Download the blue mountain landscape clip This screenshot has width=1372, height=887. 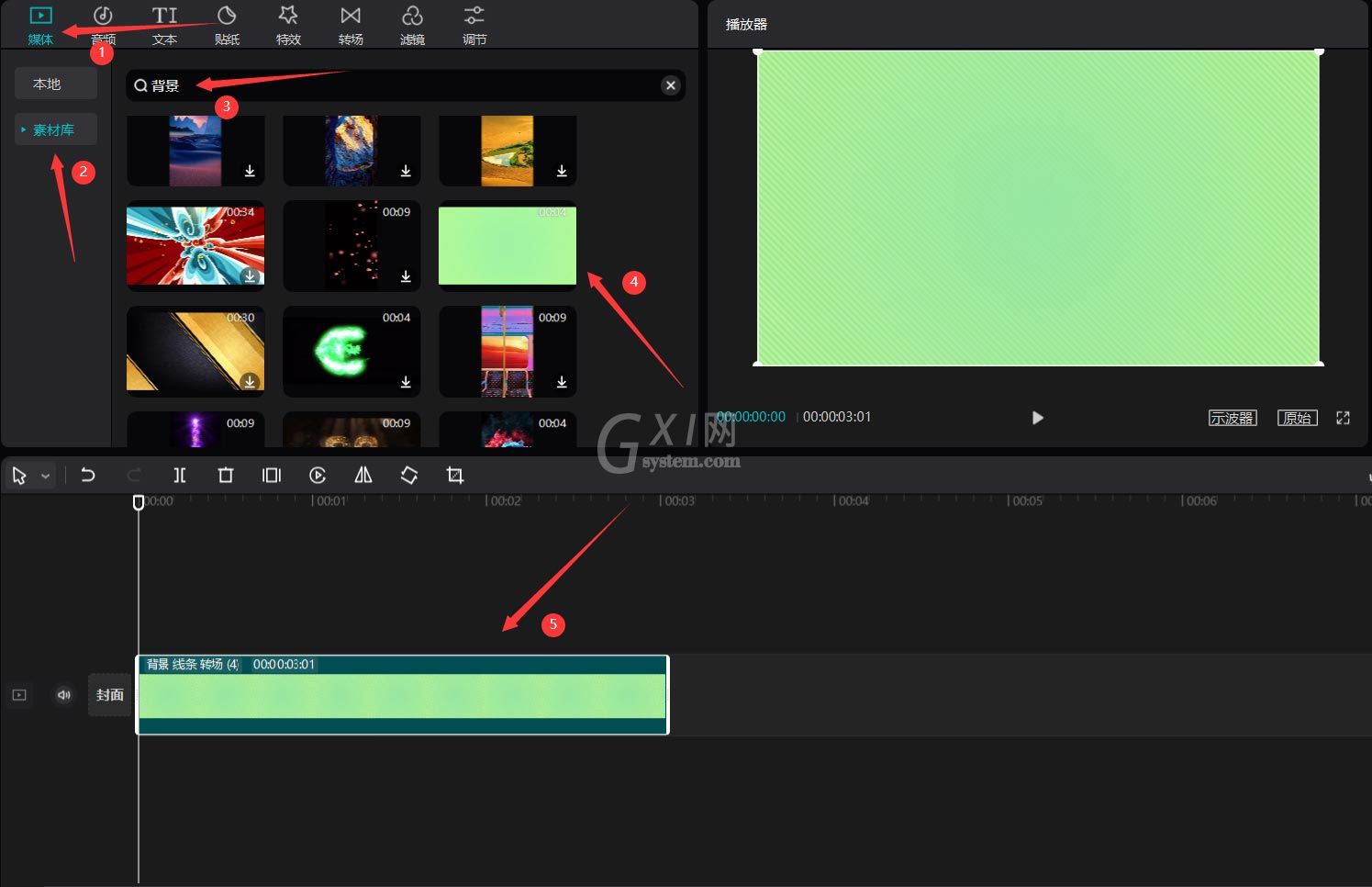click(250, 171)
